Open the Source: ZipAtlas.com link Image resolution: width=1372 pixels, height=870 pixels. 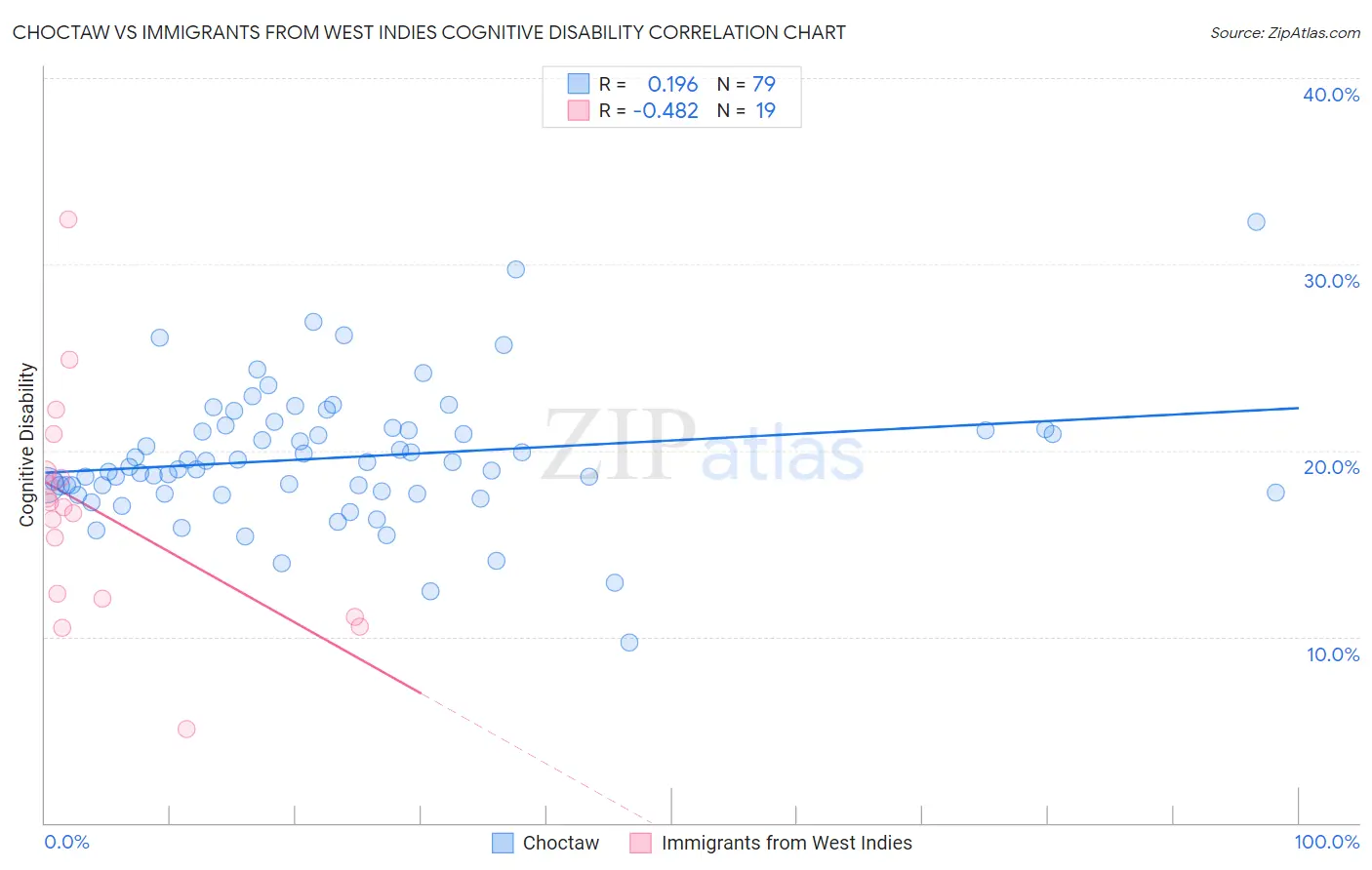1285,32
